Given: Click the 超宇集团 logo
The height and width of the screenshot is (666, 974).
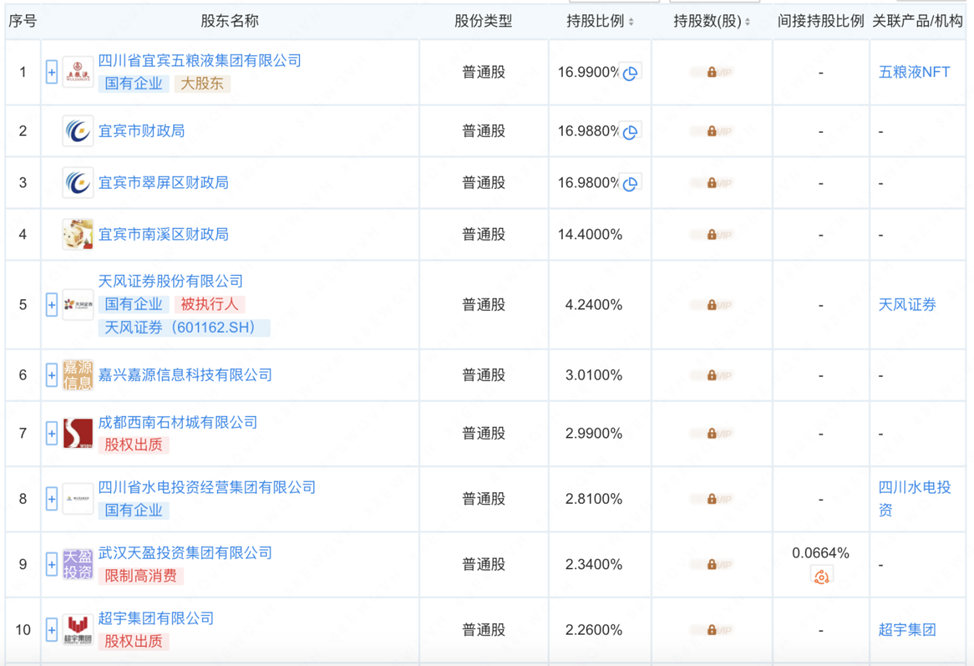Looking at the screenshot, I should point(78,630).
